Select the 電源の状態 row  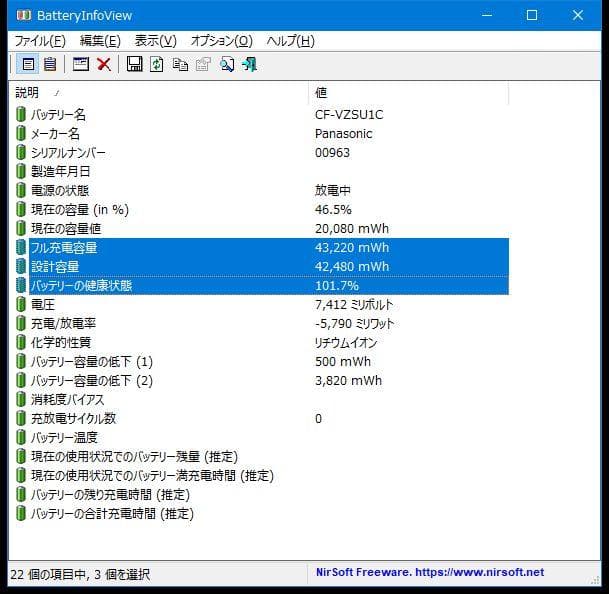[262, 190]
